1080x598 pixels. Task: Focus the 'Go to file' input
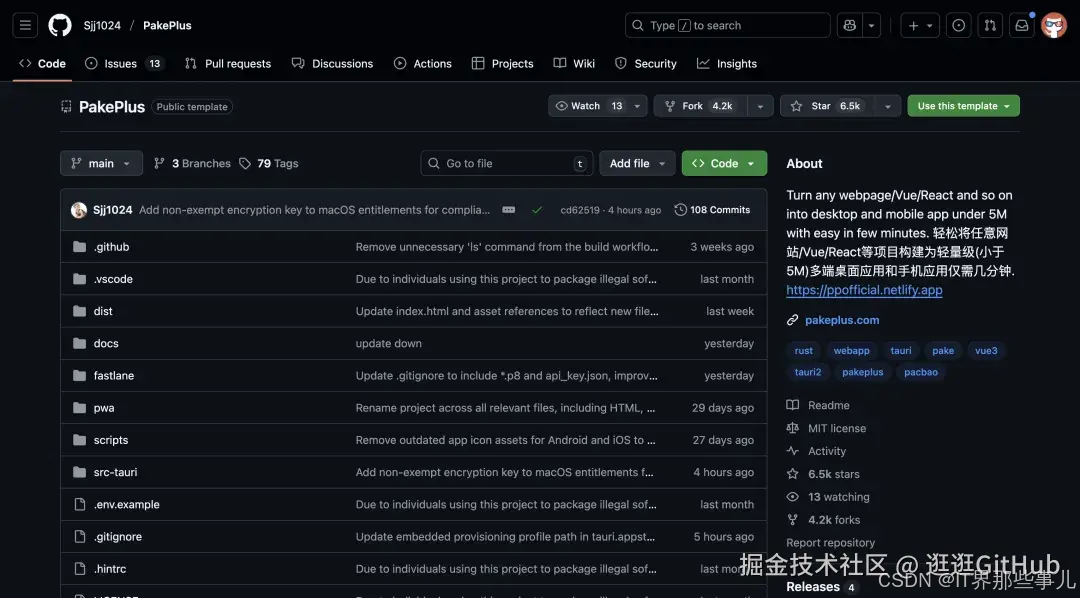click(506, 163)
